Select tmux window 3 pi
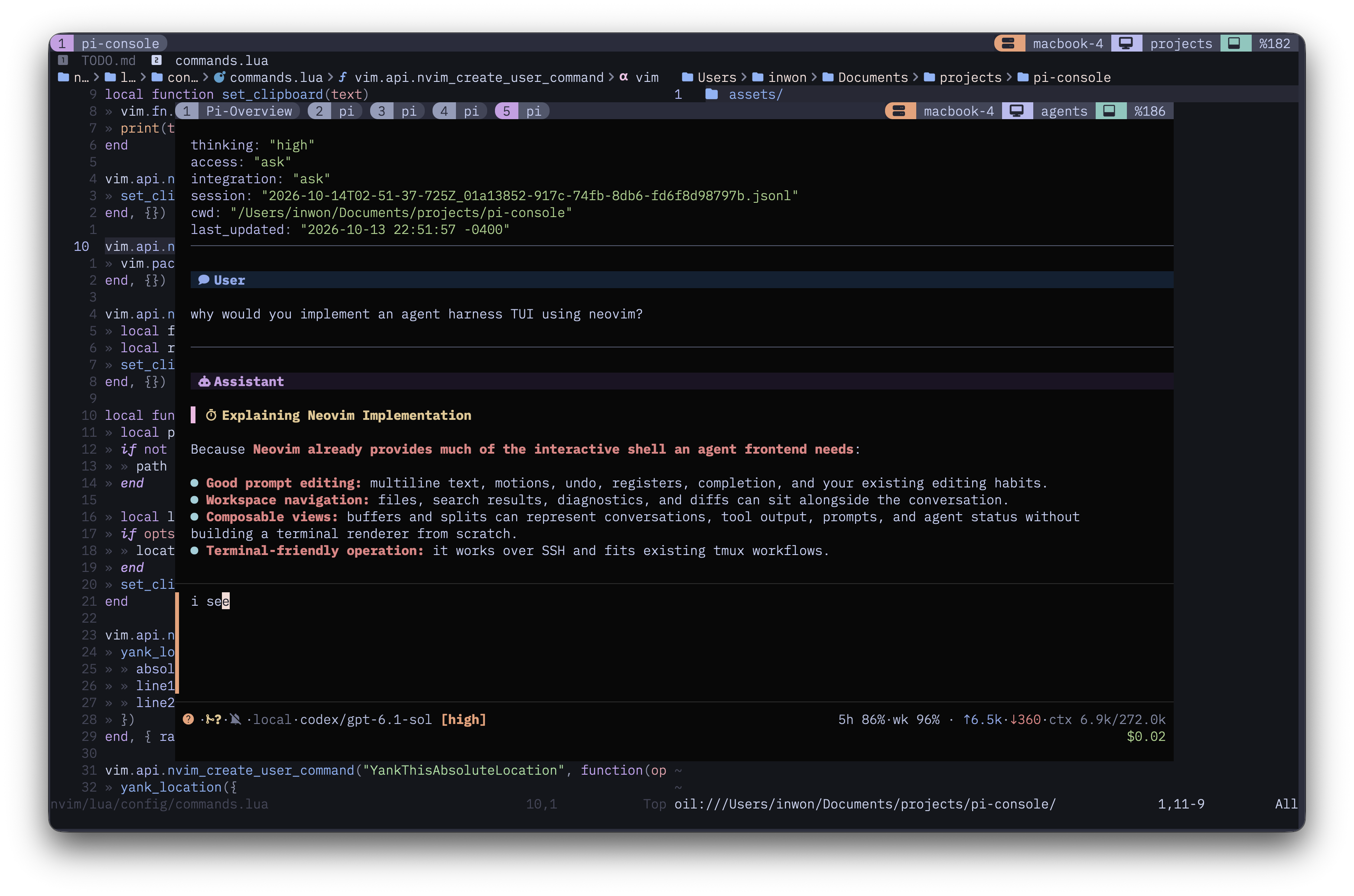This screenshot has height=896, width=1354. point(397,111)
